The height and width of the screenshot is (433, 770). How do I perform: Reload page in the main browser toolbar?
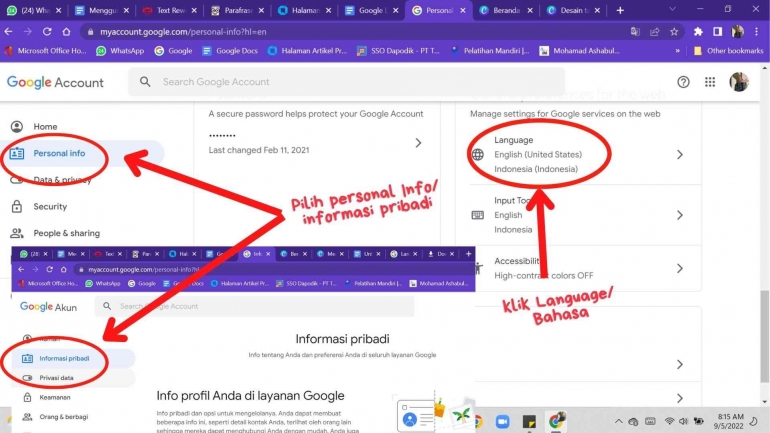tap(47, 31)
